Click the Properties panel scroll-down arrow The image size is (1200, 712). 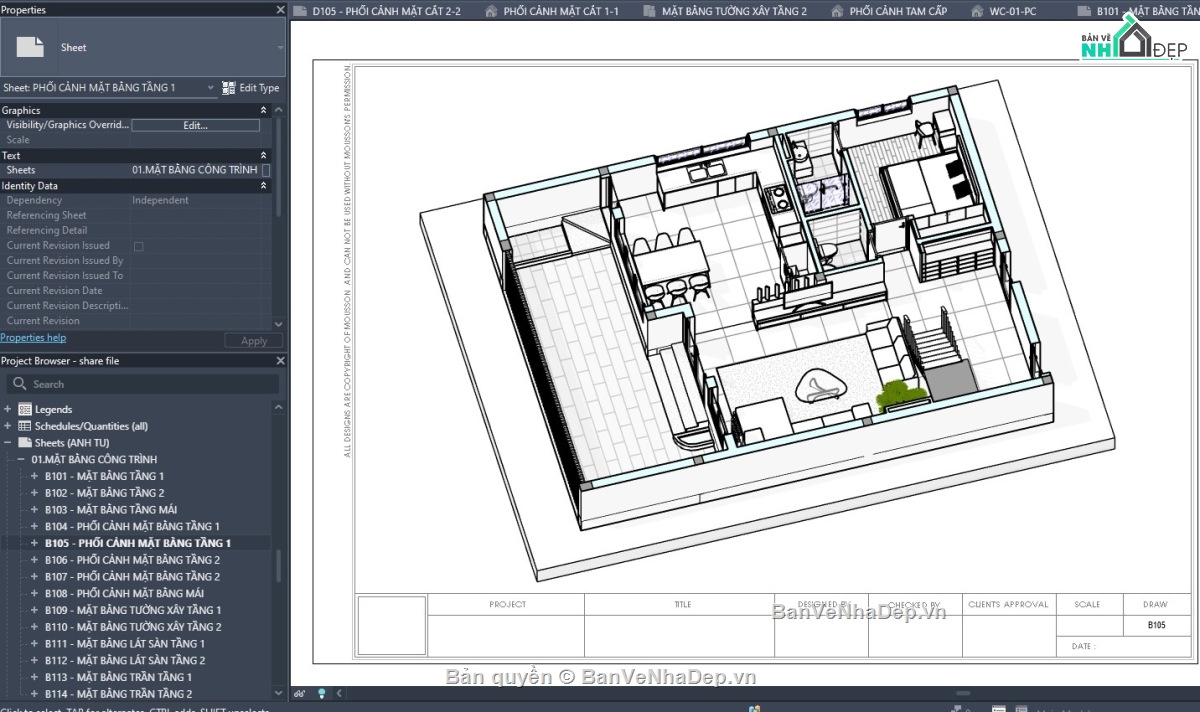(x=278, y=324)
